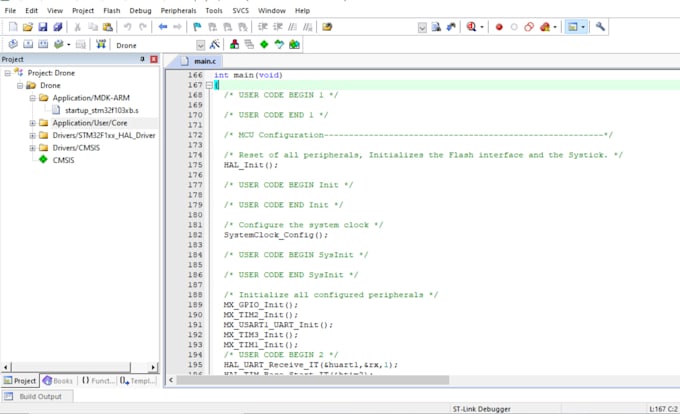
Task: Start debug session with magnifier icon
Action: point(471,27)
